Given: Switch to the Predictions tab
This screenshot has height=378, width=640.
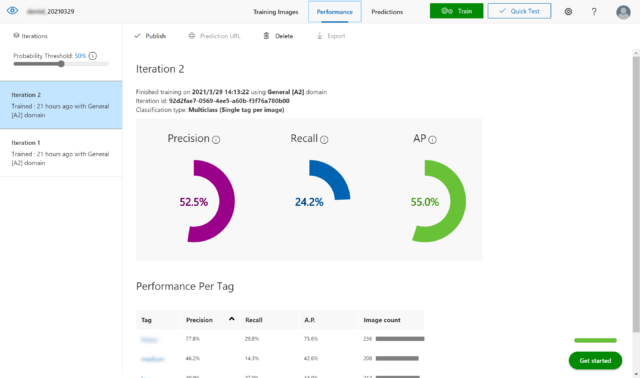Looking at the screenshot, I should (387, 12).
